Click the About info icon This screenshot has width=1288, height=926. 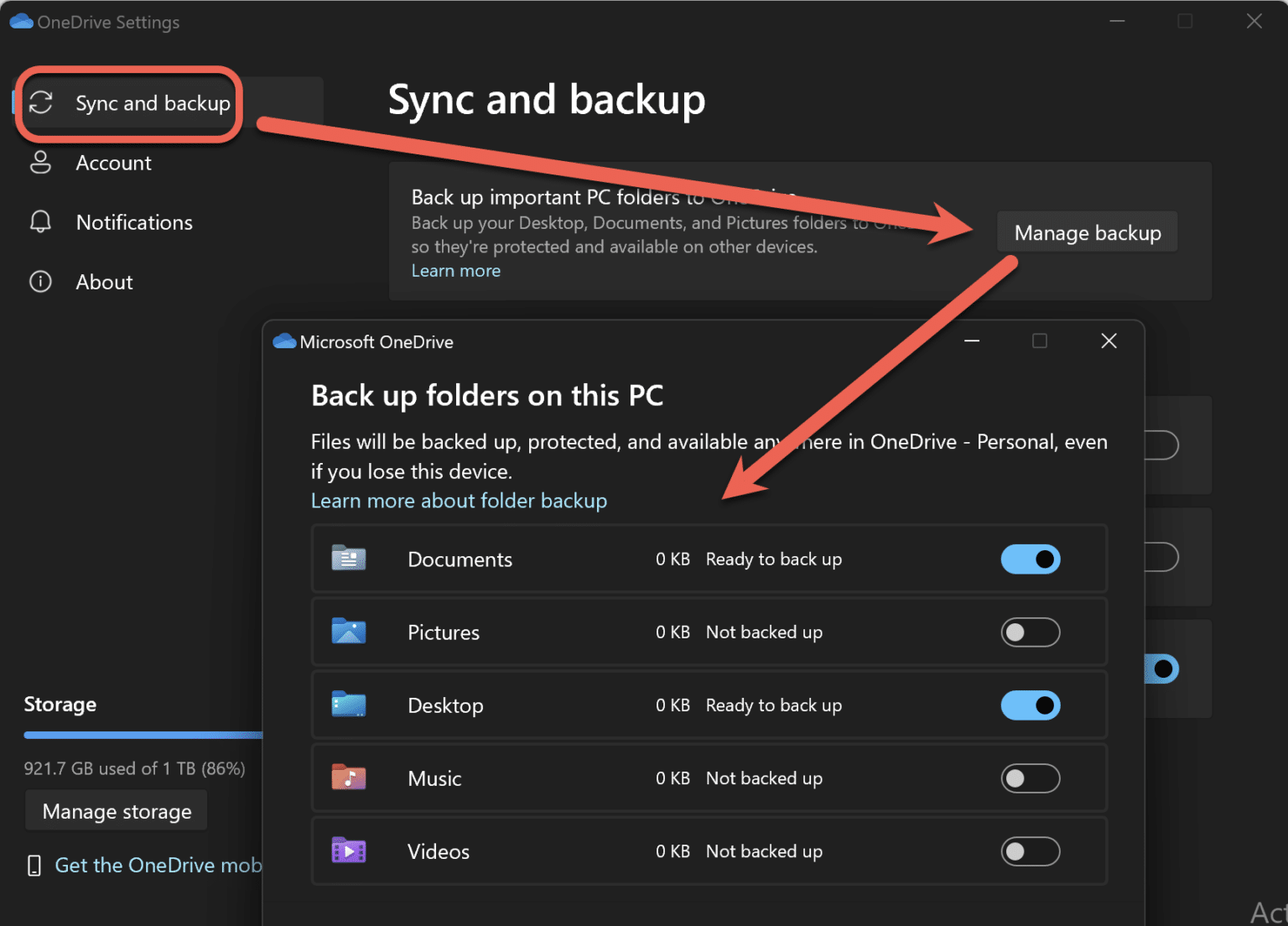(x=40, y=281)
